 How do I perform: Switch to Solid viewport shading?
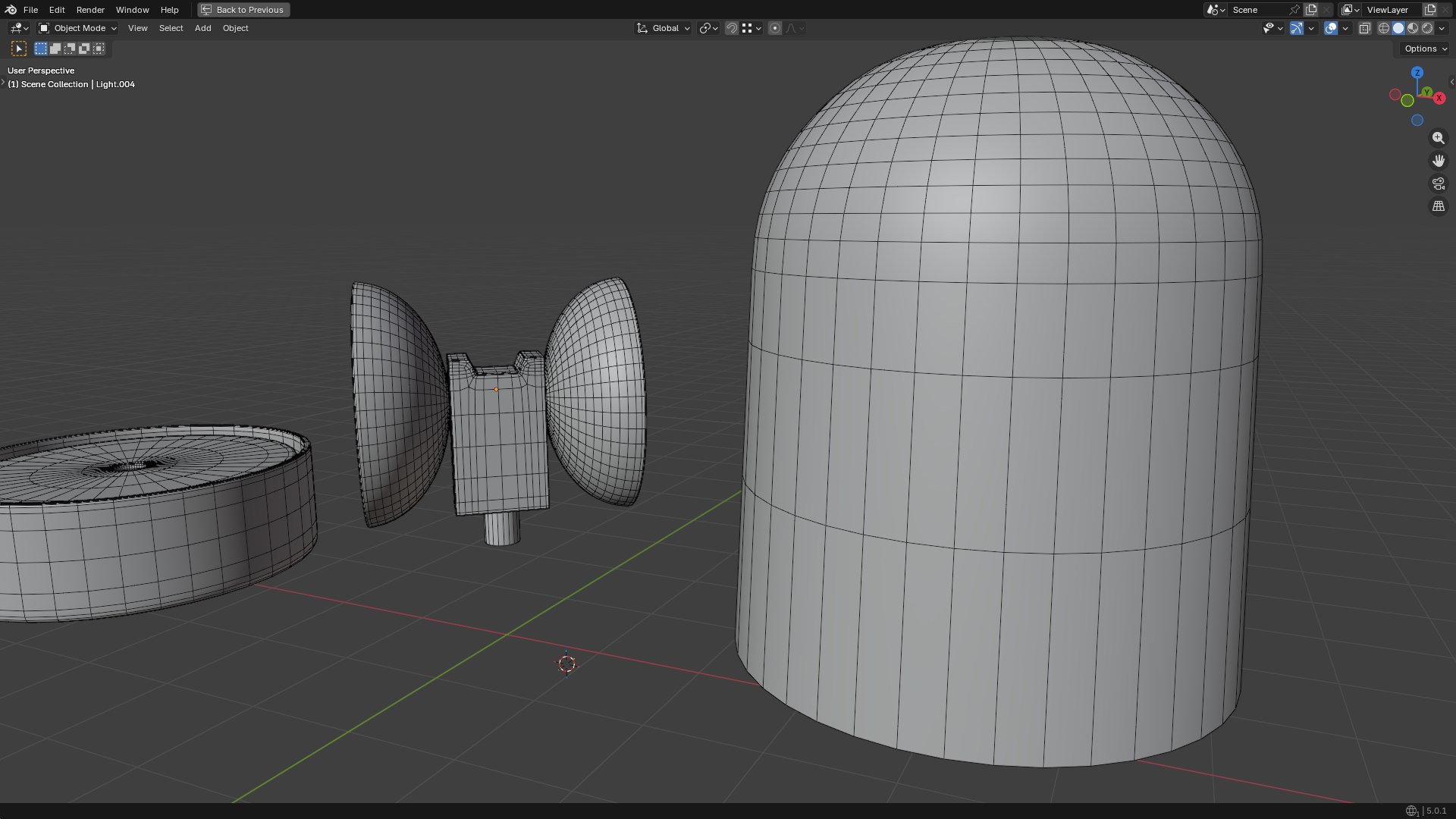coord(1398,28)
